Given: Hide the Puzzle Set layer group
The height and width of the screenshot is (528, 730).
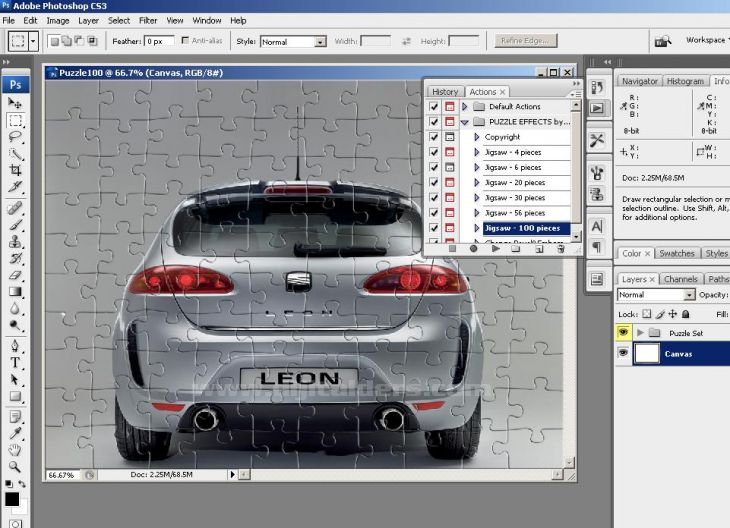Looking at the screenshot, I should 623,332.
